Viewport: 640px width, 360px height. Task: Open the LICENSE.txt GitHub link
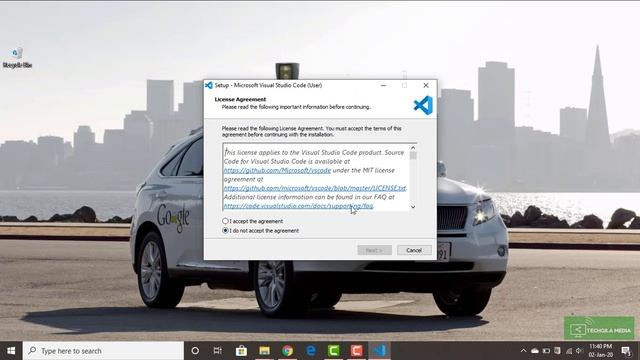click(315, 188)
